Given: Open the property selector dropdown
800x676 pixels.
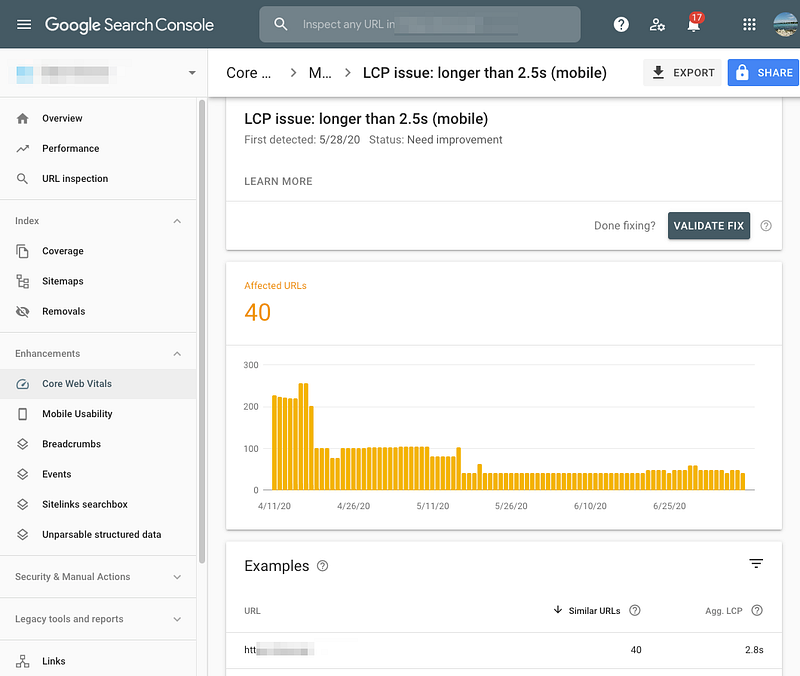Looking at the screenshot, I should [x=192, y=73].
